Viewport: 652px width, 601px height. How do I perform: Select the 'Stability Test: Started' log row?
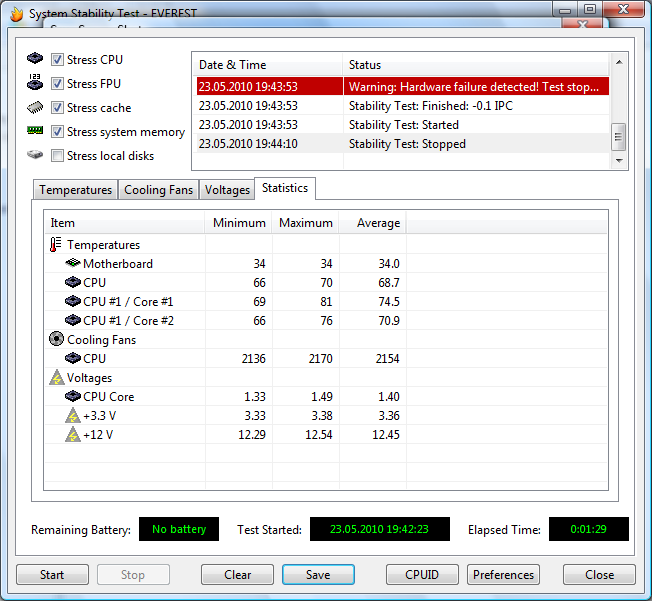point(403,125)
